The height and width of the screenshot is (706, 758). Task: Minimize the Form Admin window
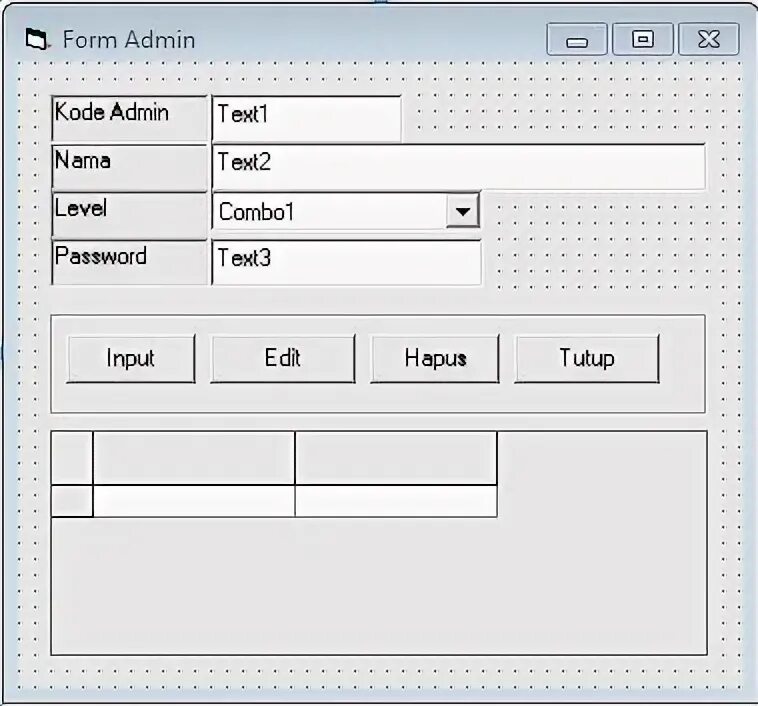coord(577,39)
